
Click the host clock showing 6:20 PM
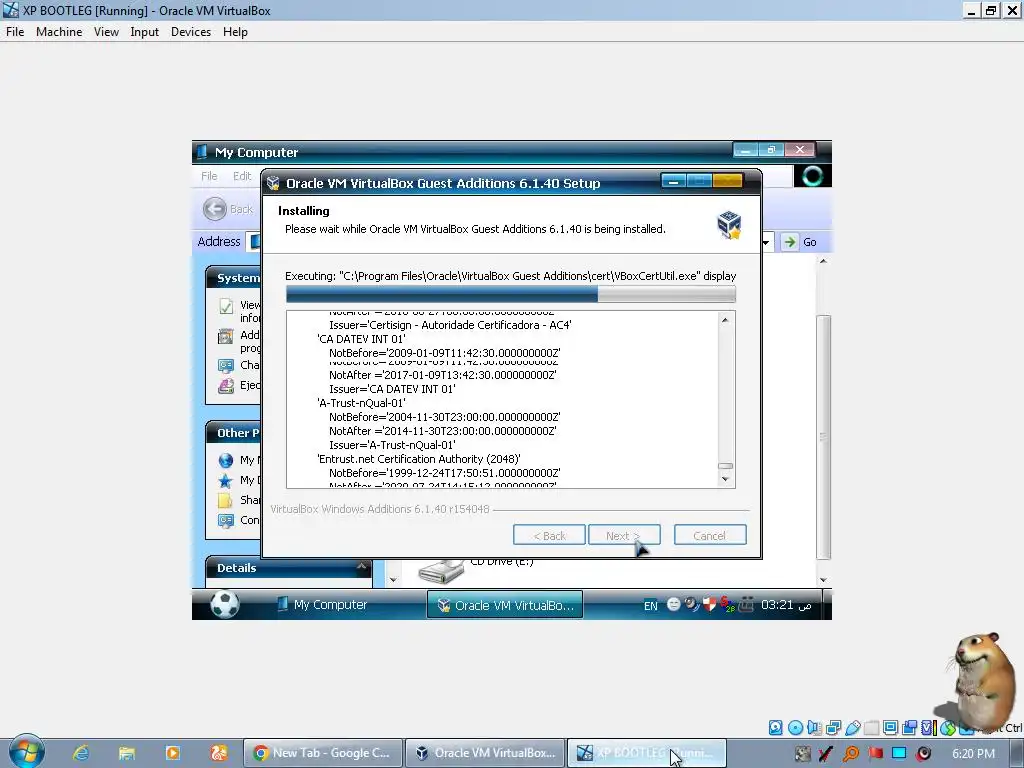click(974, 754)
